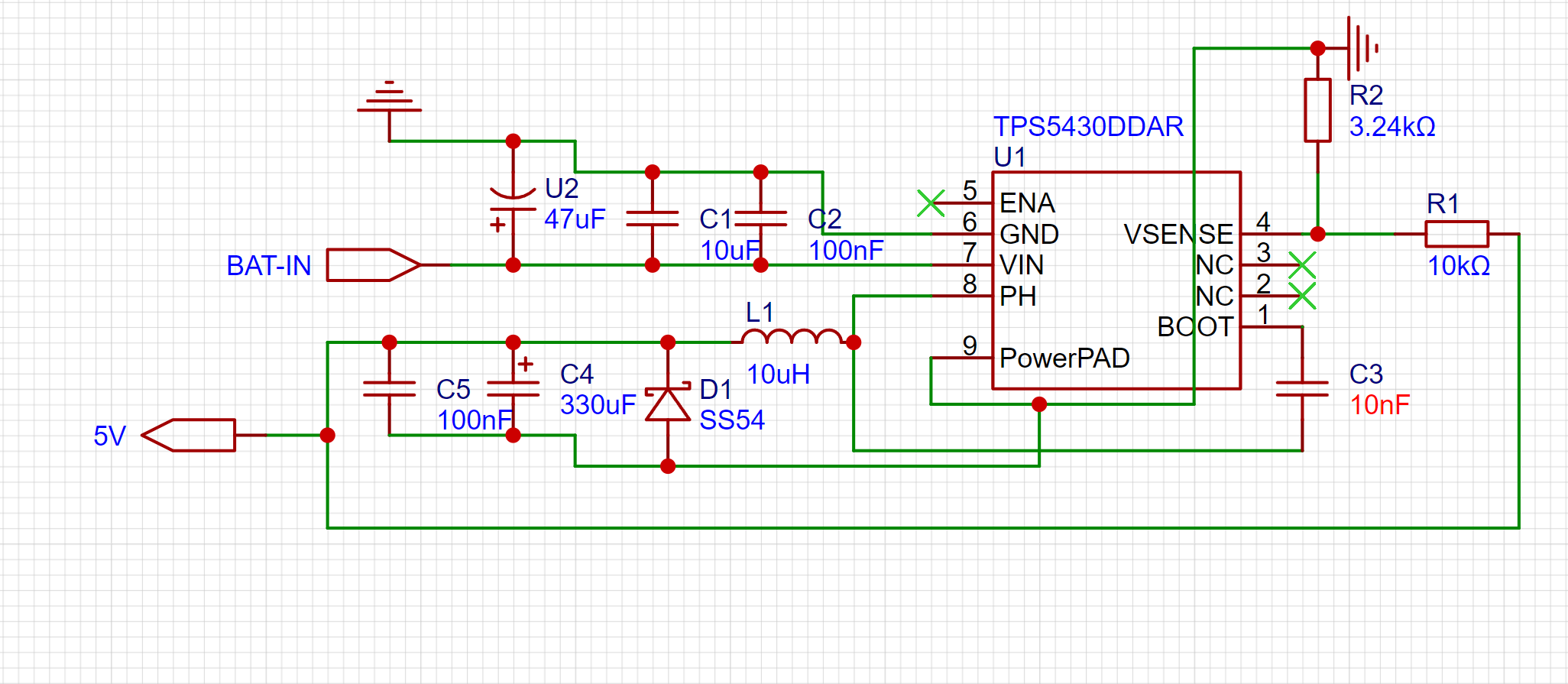Click the BOOT pin name

tap(1195, 327)
